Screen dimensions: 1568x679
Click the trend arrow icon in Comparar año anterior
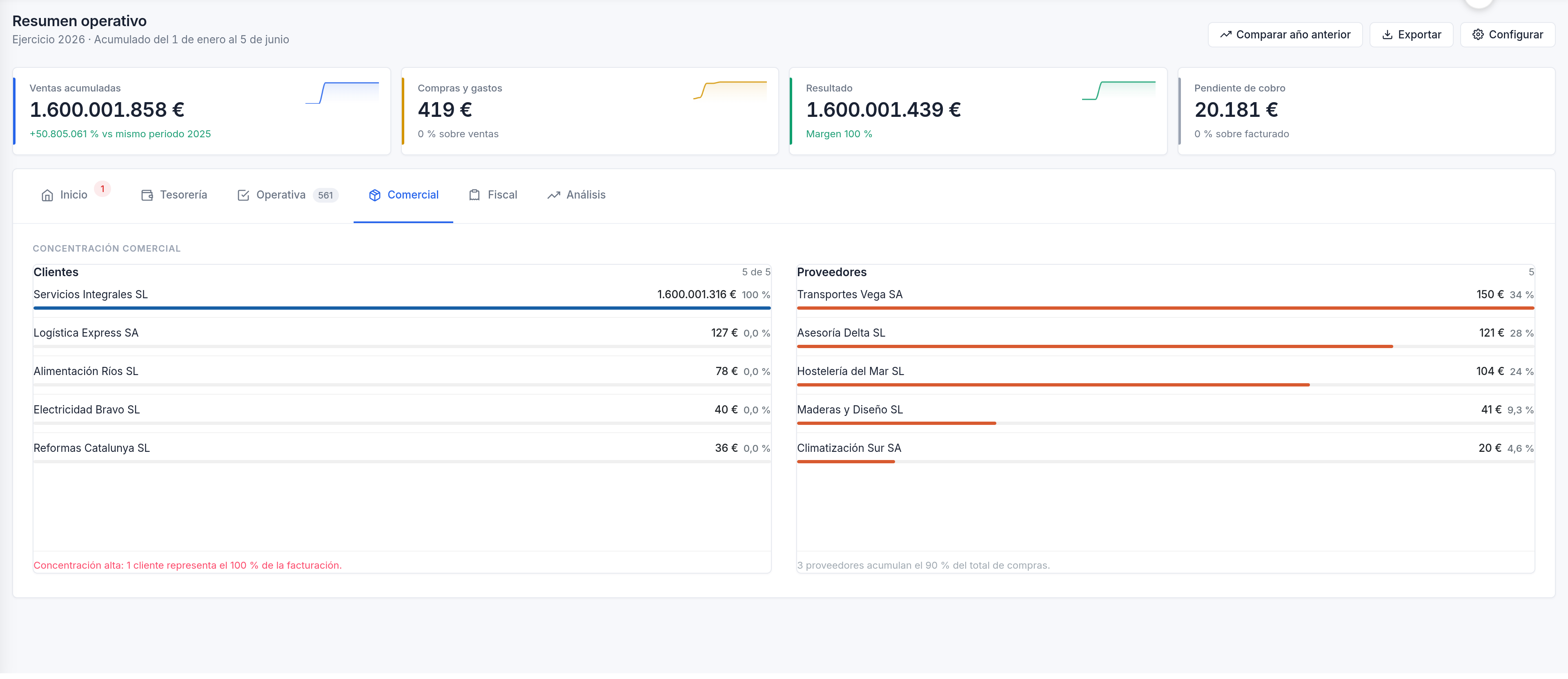(1225, 35)
